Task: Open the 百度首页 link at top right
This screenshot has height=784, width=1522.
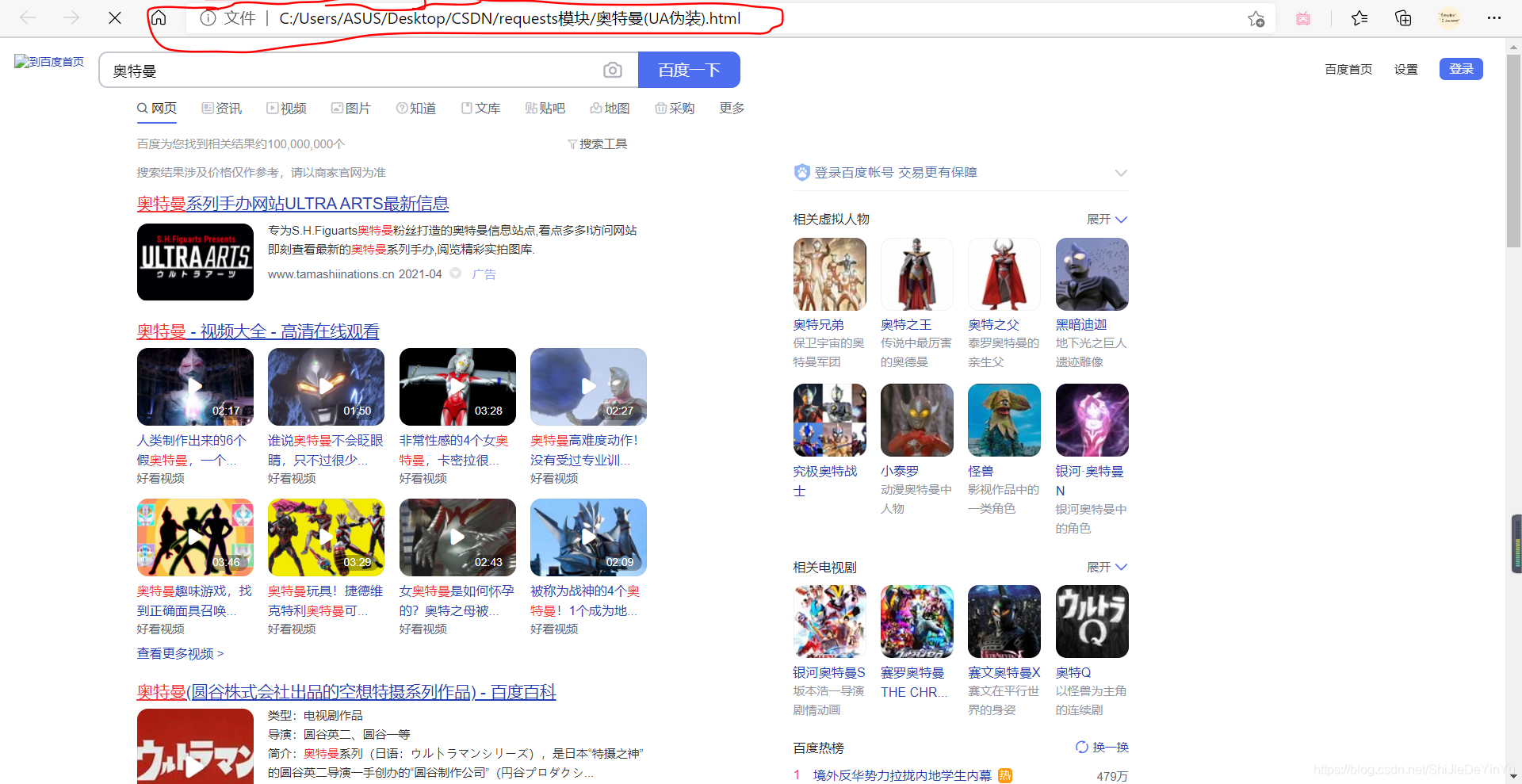Action: pyautogui.click(x=1348, y=69)
